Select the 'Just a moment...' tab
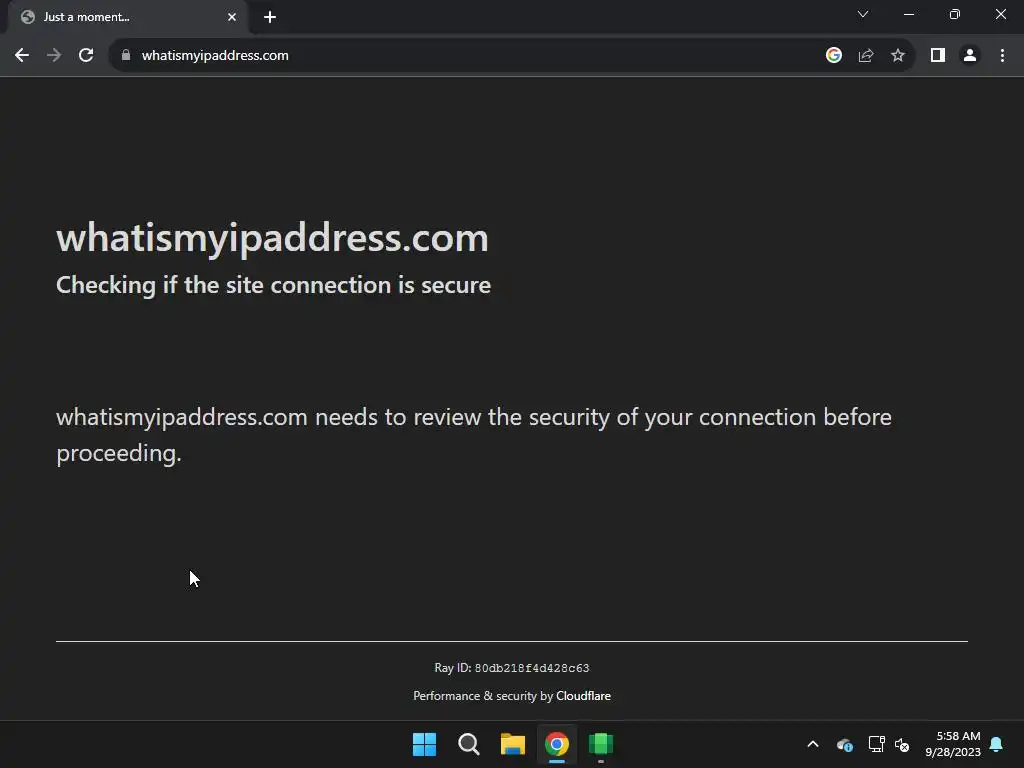 coord(128,17)
